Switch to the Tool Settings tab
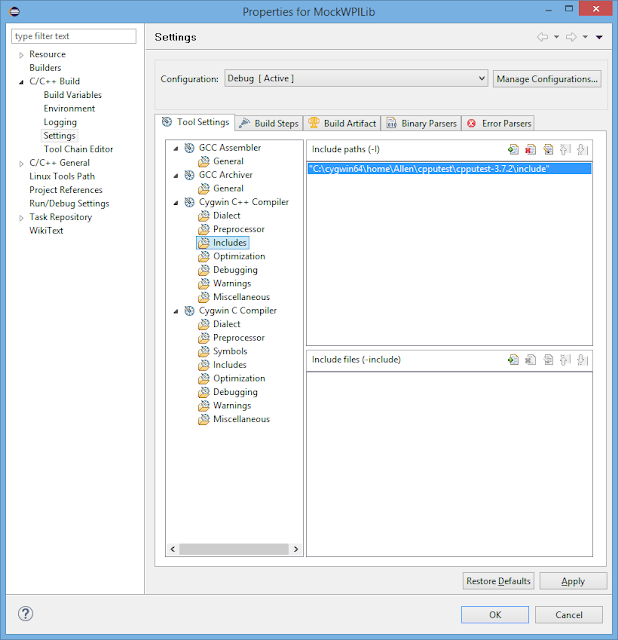618x640 pixels. pyautogui.click(x=195, y=122)
